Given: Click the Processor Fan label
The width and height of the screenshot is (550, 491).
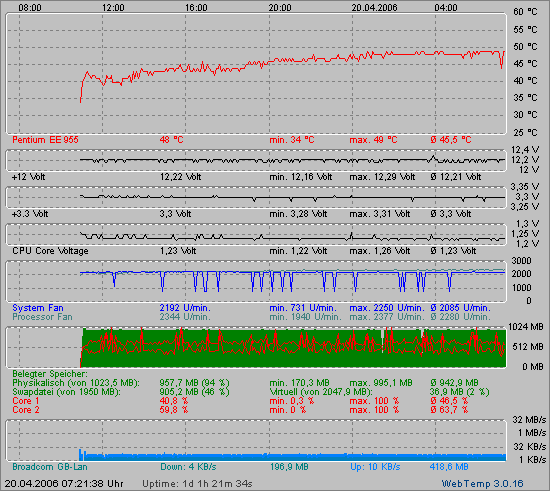Looking at the screenshot, I should coord(42,317).
